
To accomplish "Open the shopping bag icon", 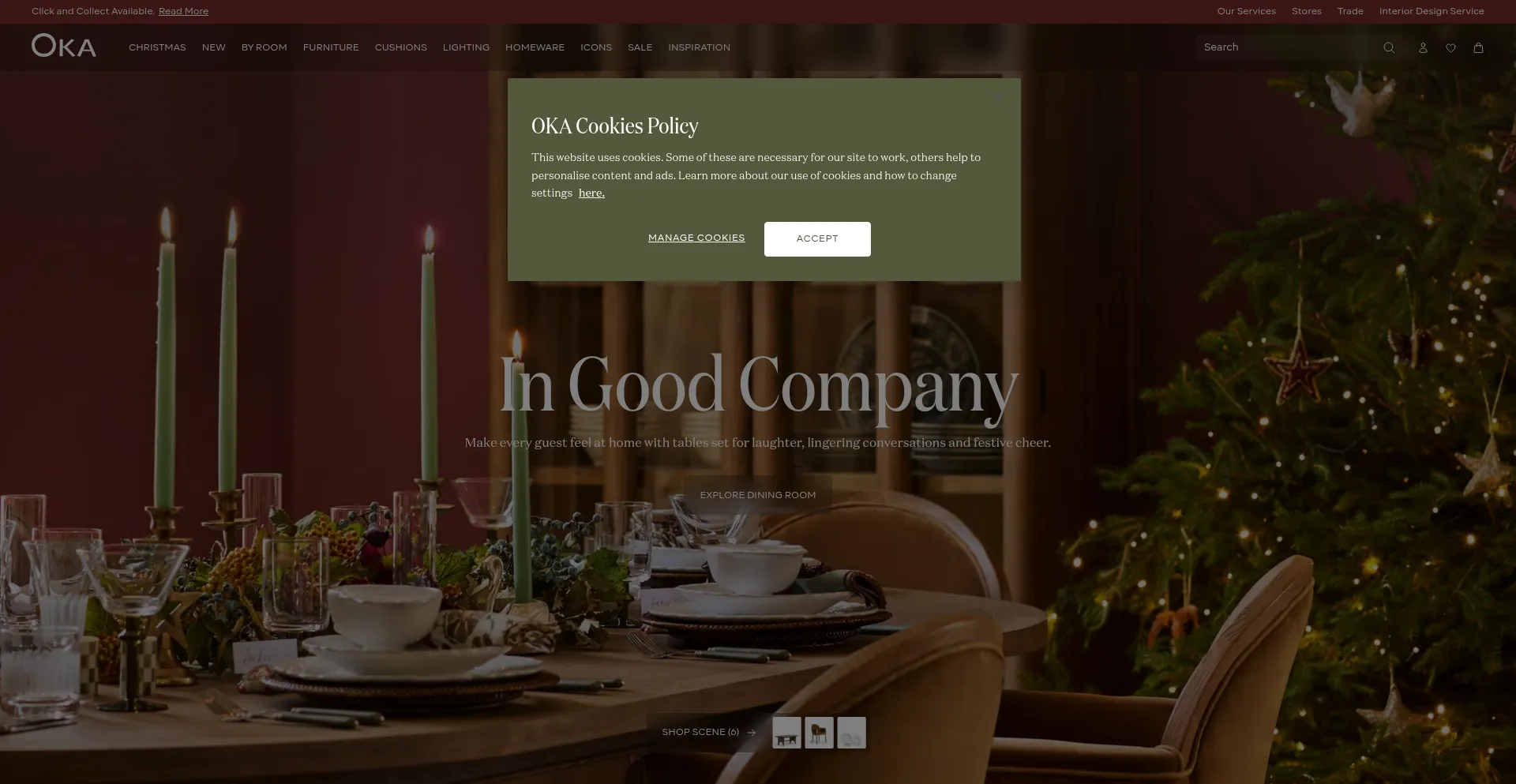I will (x=1478, y=48).
